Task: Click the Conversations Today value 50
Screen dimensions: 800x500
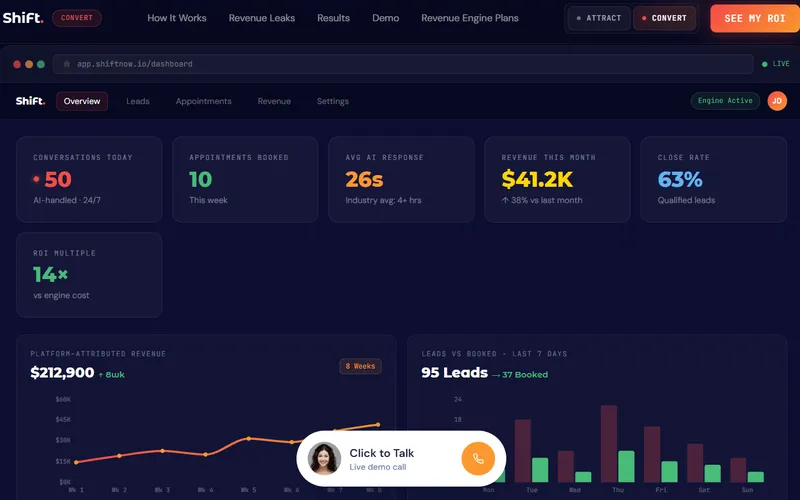Action: coord(58,180)
